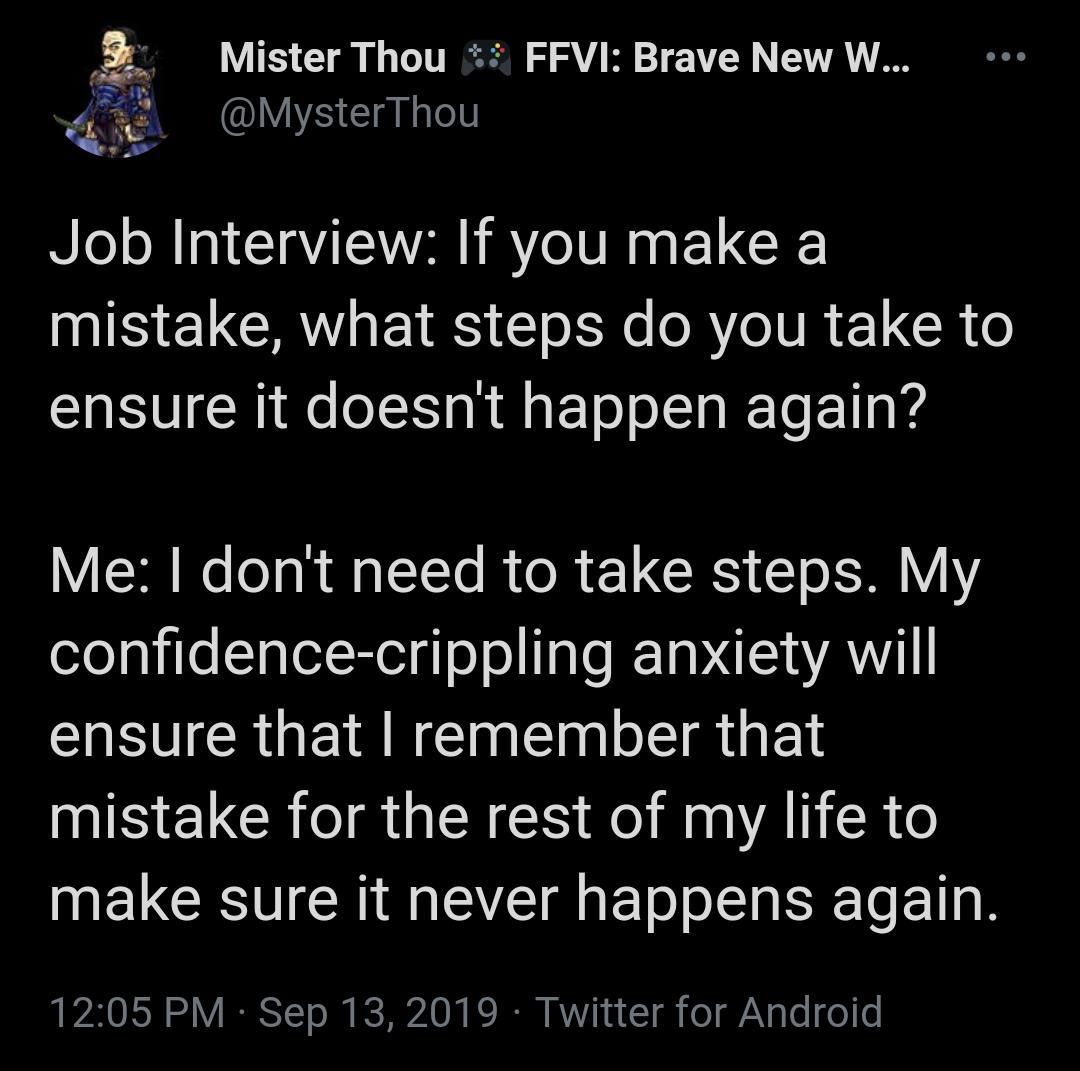Click the 12:05 PM timestamp
Screen dimensions: 1080x1071
point(137,1012)
